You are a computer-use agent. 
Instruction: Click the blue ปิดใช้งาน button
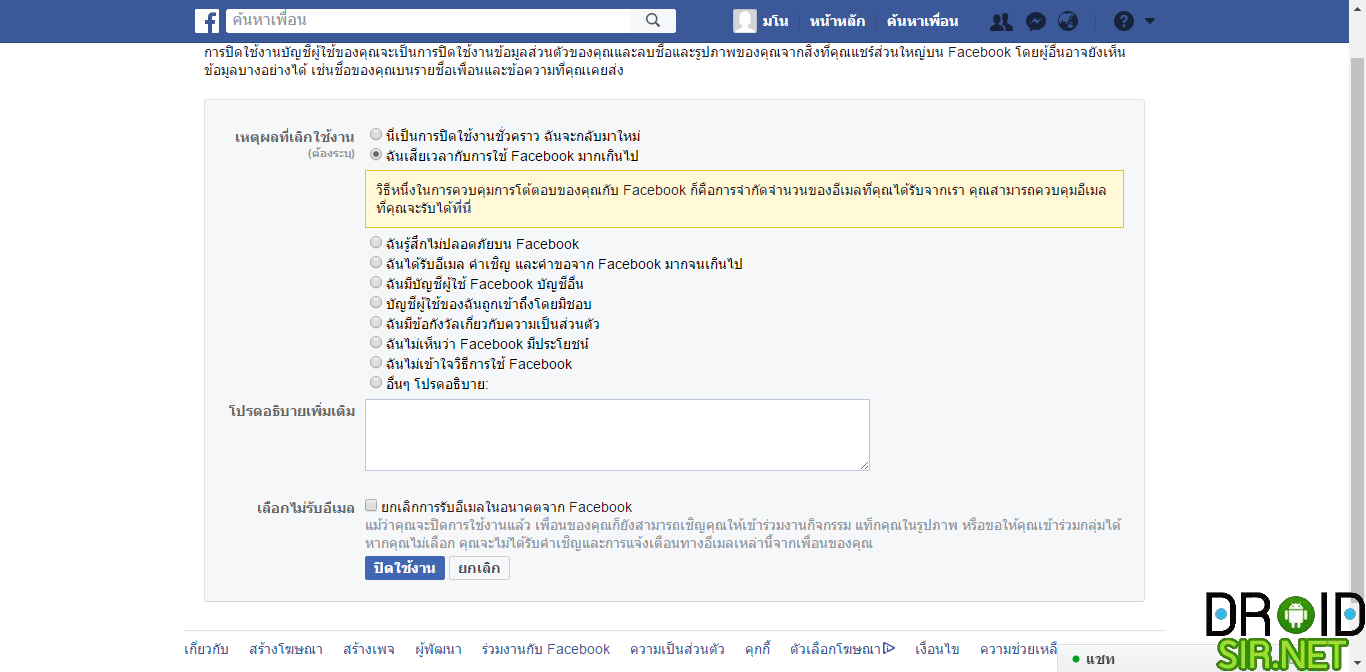(404, 568)
